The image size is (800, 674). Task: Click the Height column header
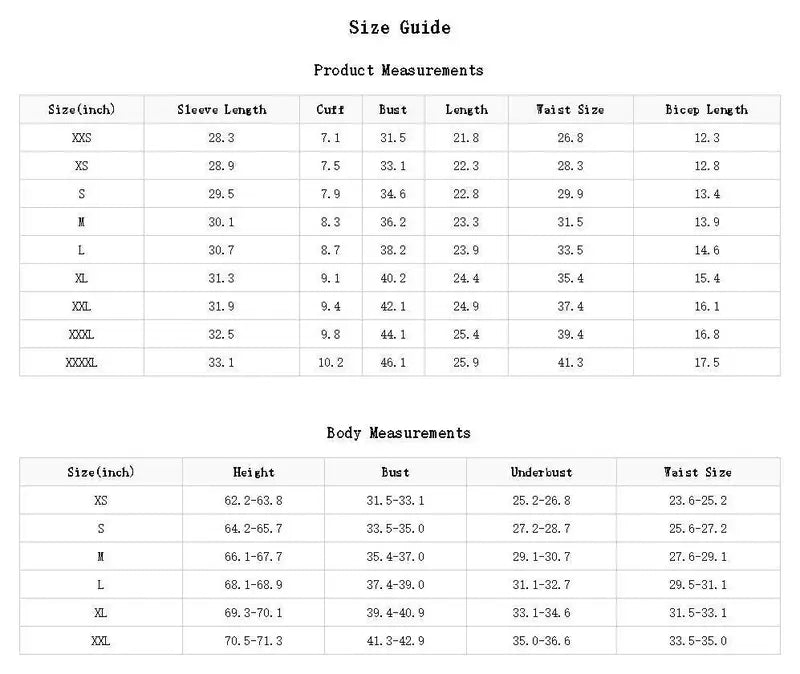[254, 472]
